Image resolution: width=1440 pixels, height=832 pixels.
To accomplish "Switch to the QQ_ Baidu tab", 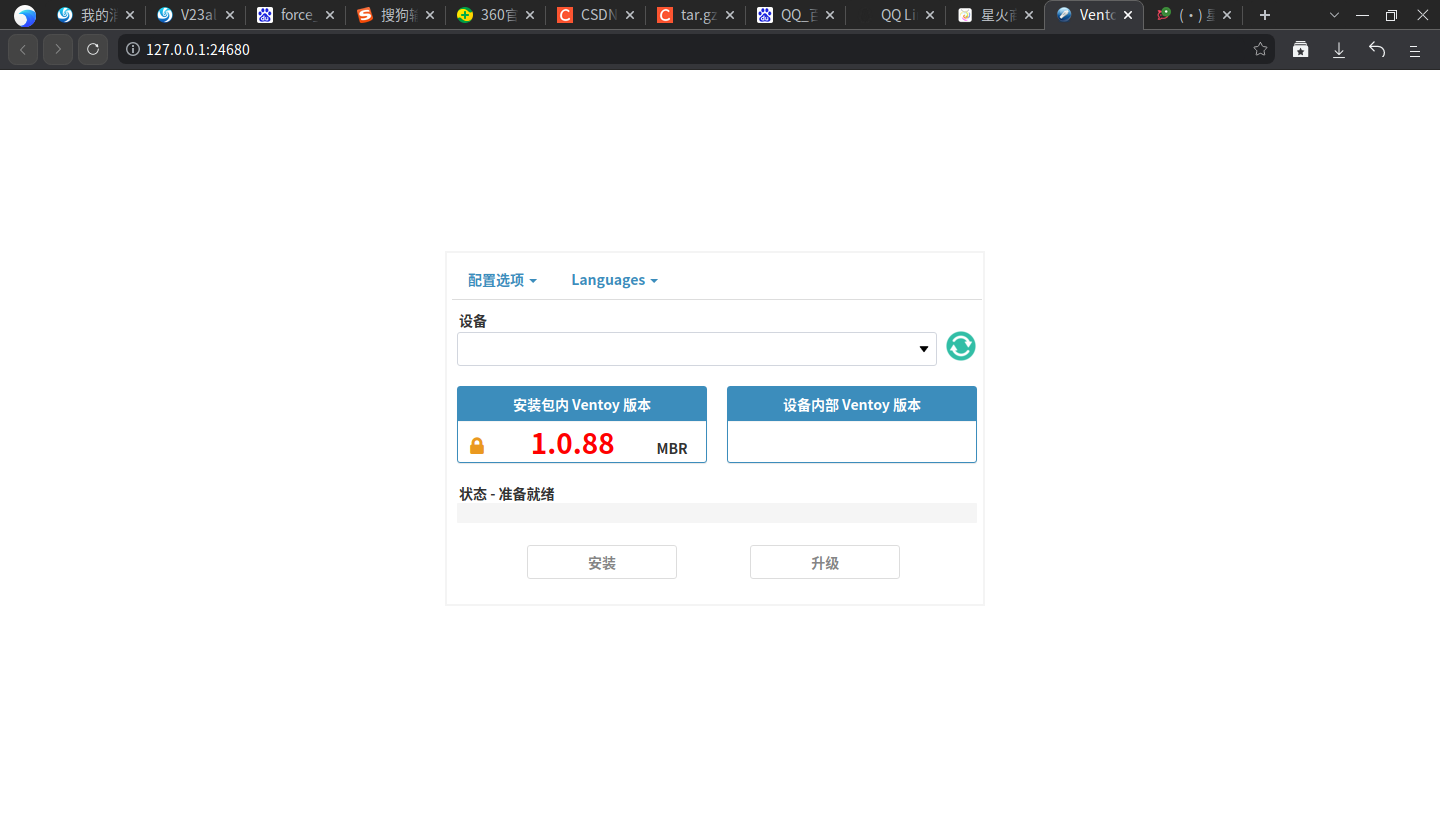I will [796, 15].
